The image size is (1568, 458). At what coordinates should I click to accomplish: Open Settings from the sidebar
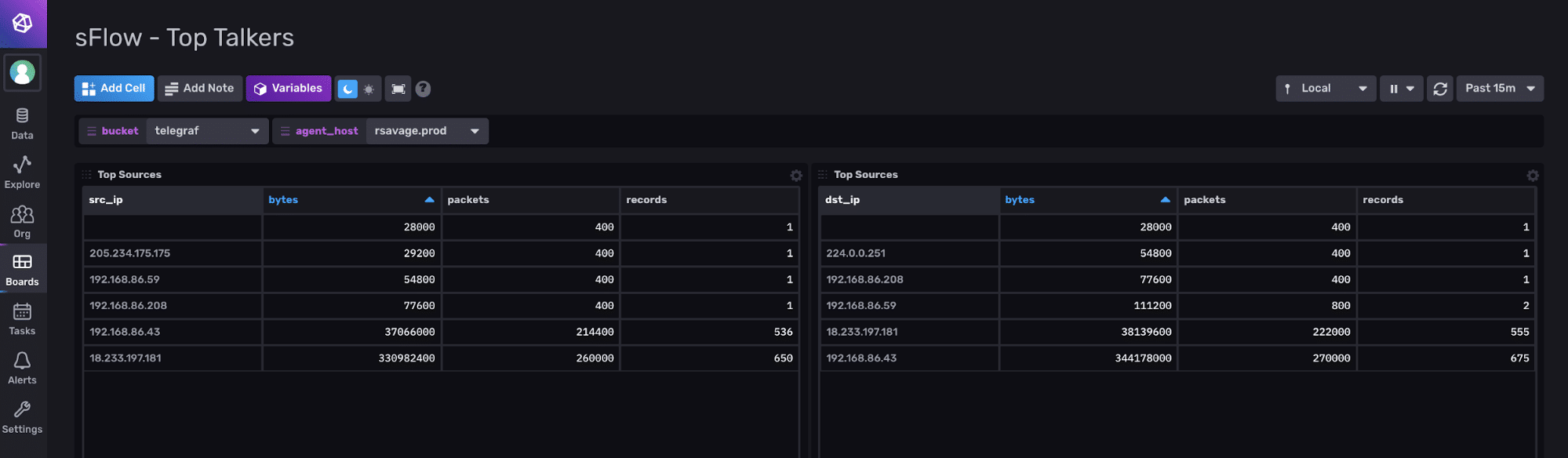coord(23,418)
